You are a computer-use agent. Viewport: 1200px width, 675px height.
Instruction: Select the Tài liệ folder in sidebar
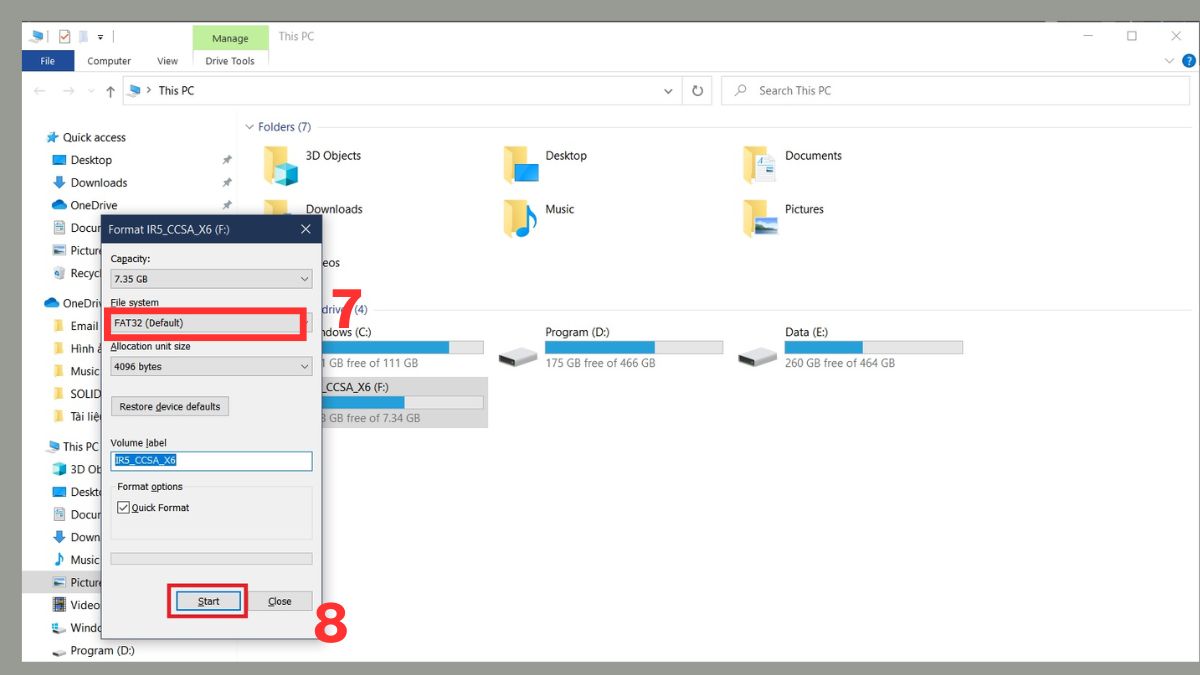coord(77,416)
